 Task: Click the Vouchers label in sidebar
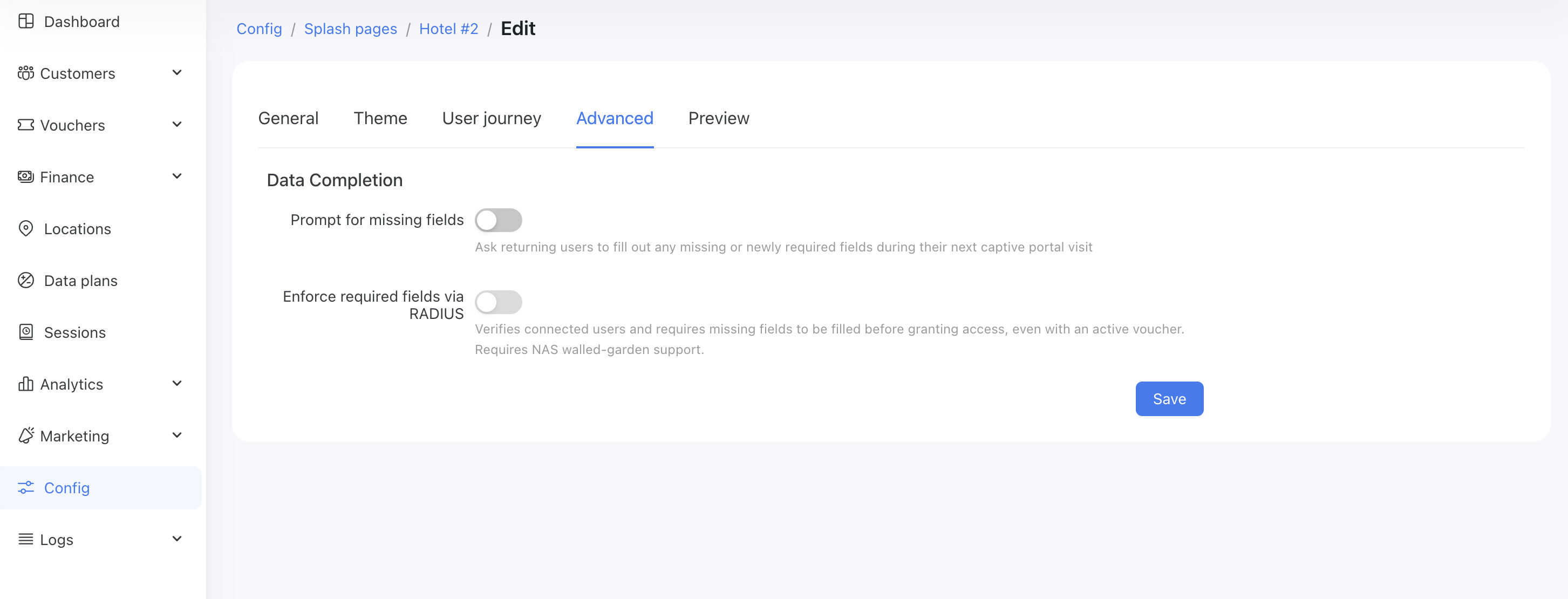coord(72,125)
